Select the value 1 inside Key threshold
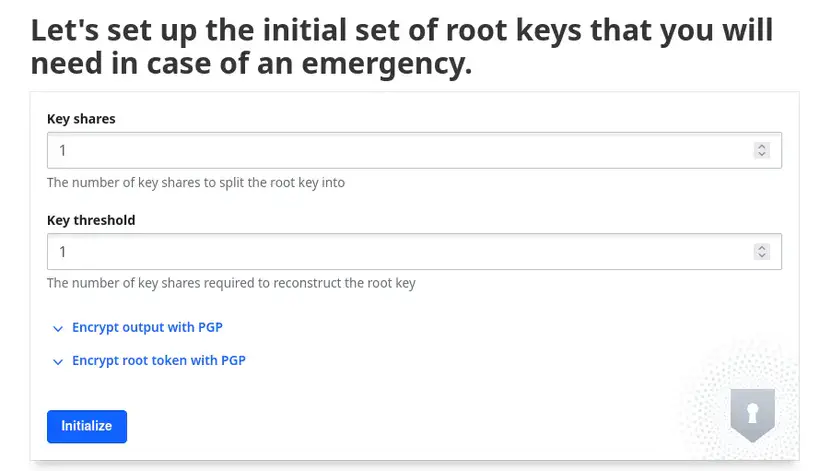The image size is (820, 471). [x=63, y=252]
